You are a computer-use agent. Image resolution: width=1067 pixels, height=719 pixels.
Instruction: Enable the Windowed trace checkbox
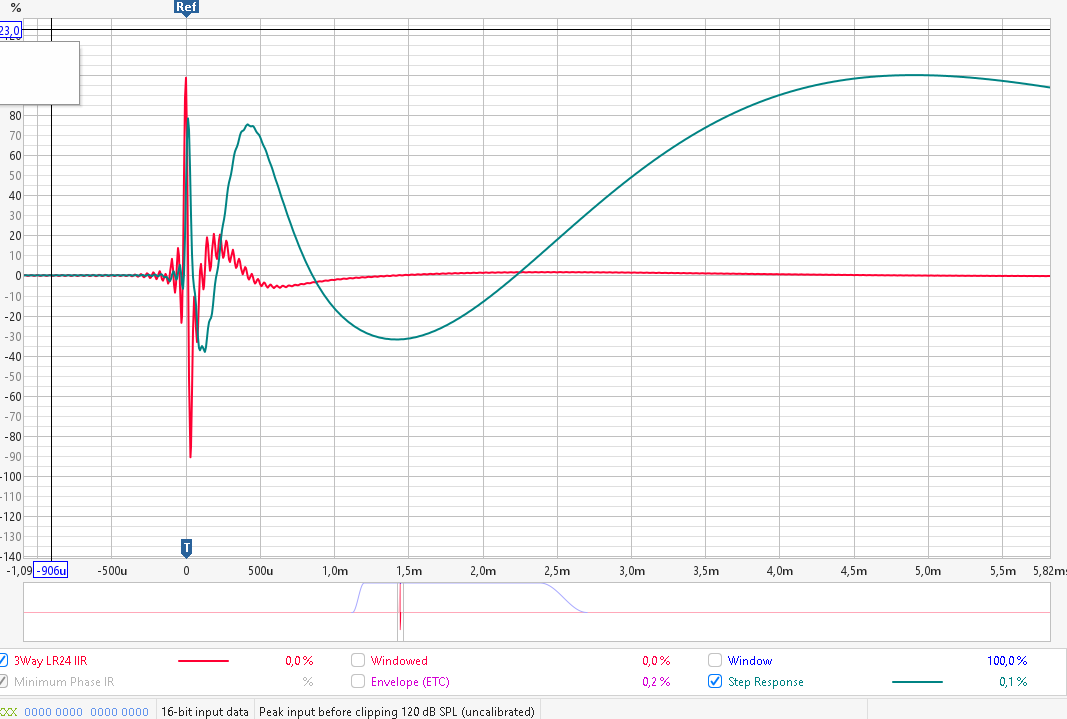click(x=358, y=660)
